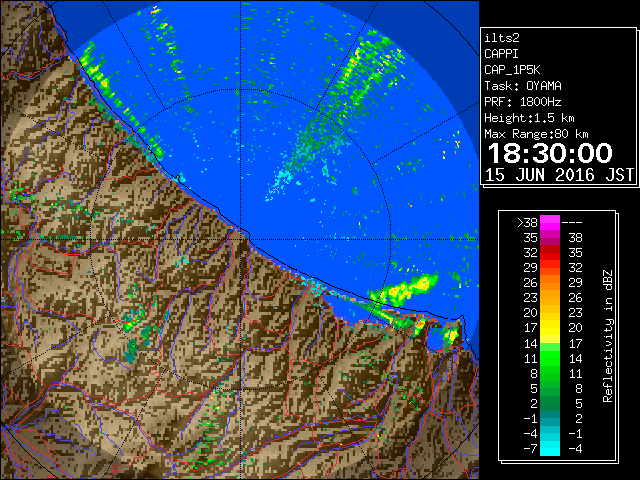
Task: Click the CAP_1P5K text
Action: click(512, 70)
